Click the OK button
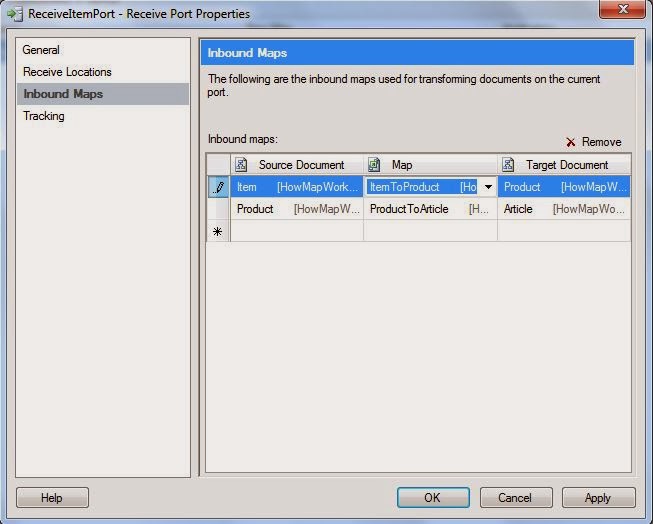 pos(433,497)
